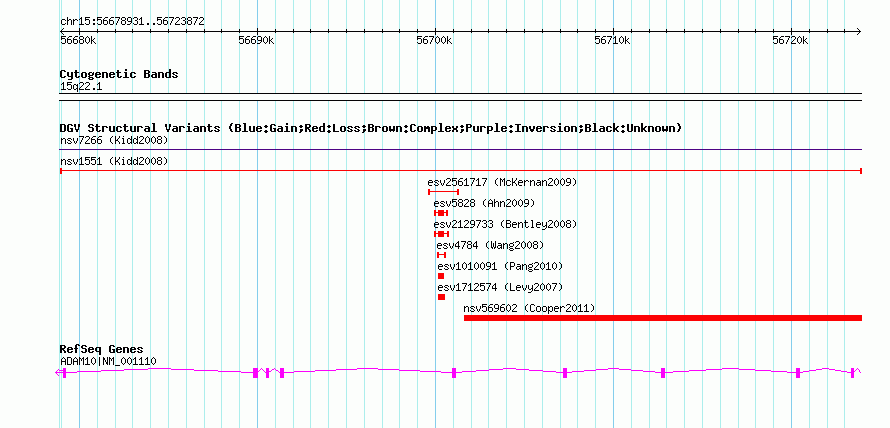Click the 56690k ruler label
Viewport: 890px width, 428px height.
[x=257, y=40]
